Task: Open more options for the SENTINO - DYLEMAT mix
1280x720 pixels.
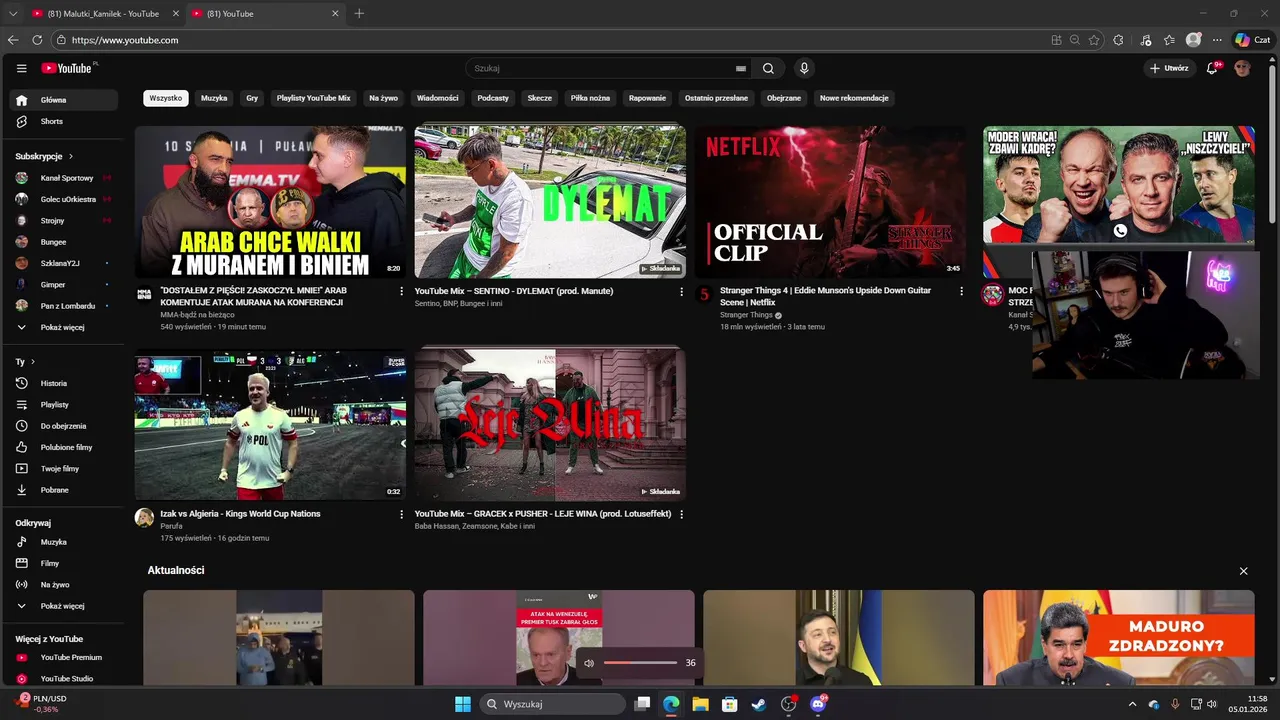Action: (x=682, y=291)
